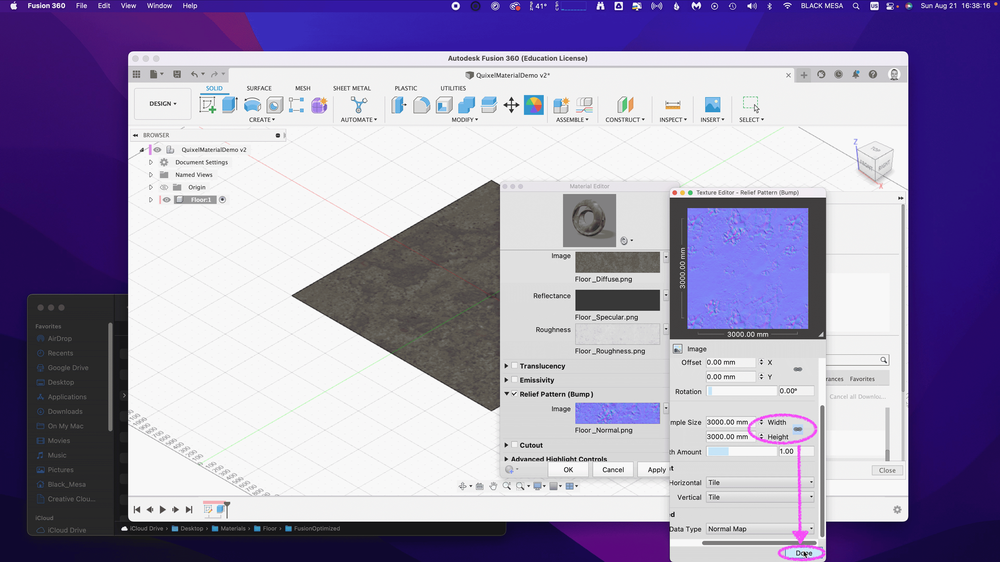Switch to the SHEET METAL tab
This screenshot has width=1000, height=562.
coord(351,89)
